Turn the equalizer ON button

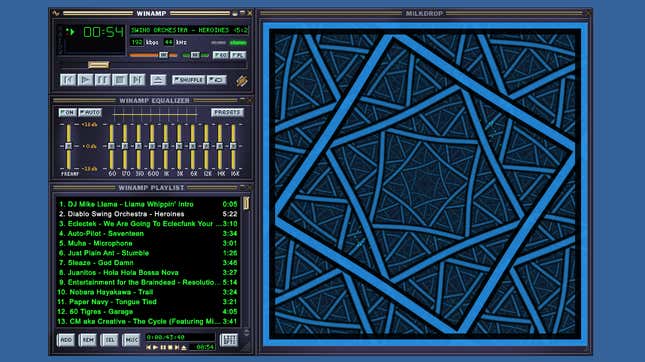(x=67, y=112)
